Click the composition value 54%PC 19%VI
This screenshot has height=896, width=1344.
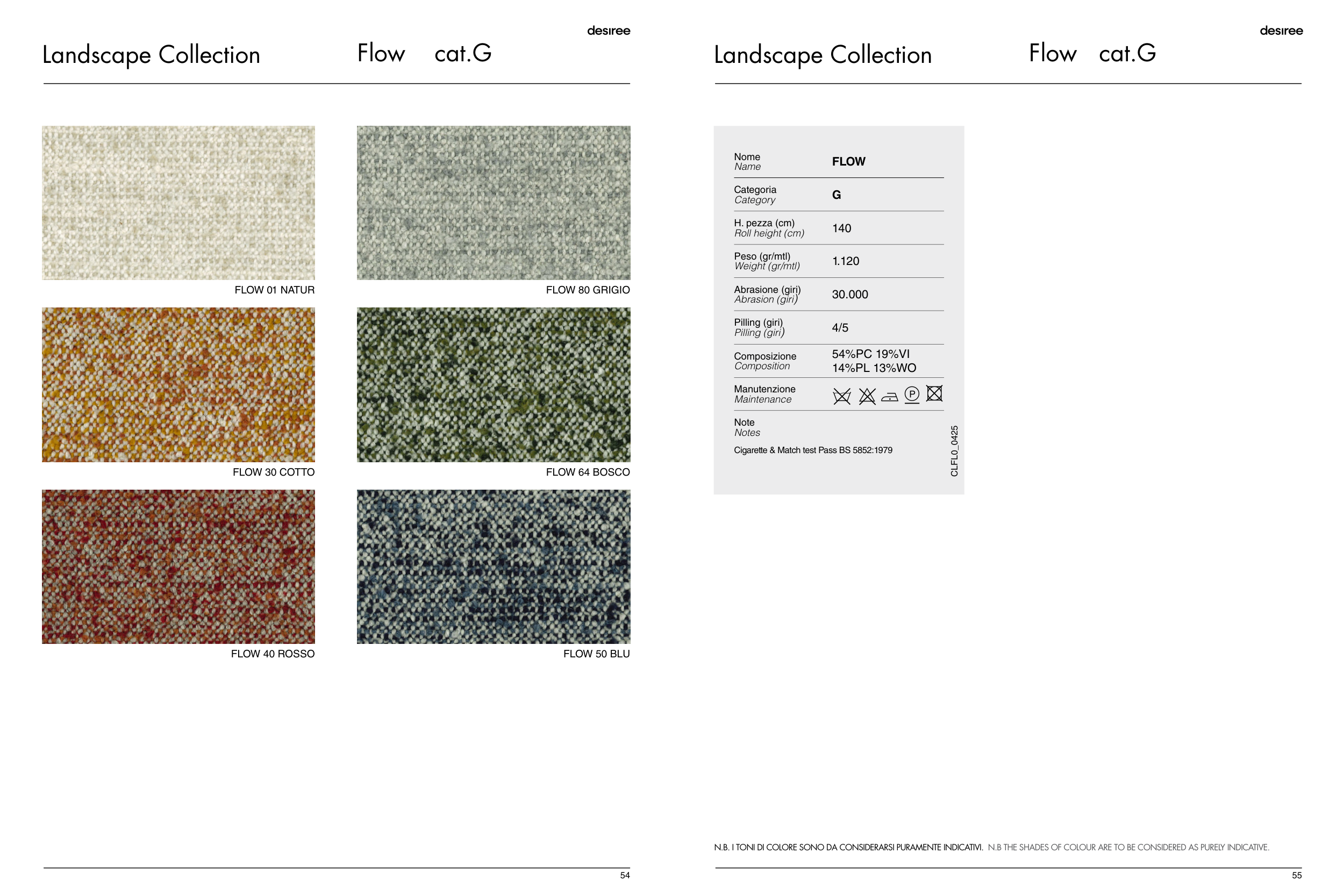(870, 354)
